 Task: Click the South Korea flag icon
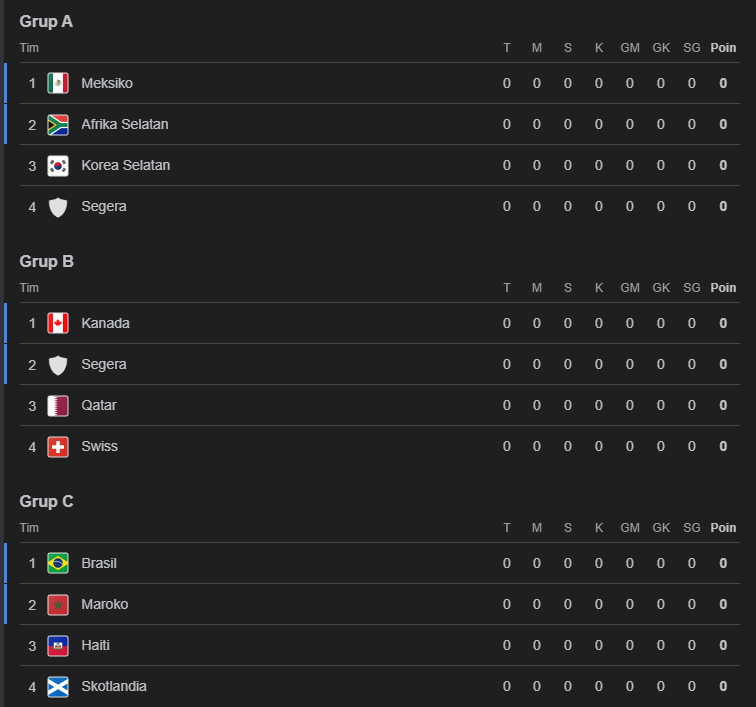[x=58, y=165]
